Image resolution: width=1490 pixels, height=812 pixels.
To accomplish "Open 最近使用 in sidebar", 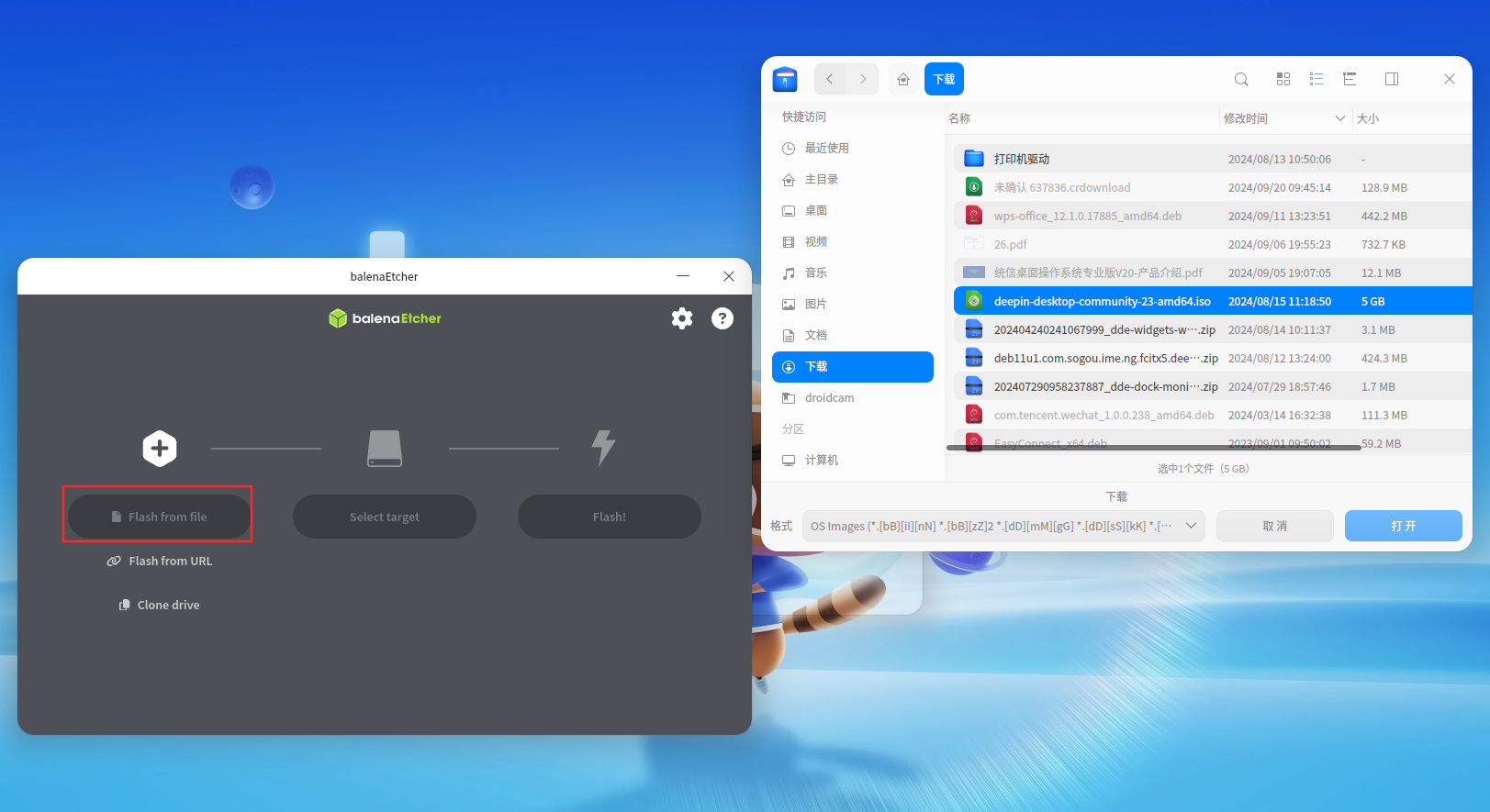I will (853, 148).
